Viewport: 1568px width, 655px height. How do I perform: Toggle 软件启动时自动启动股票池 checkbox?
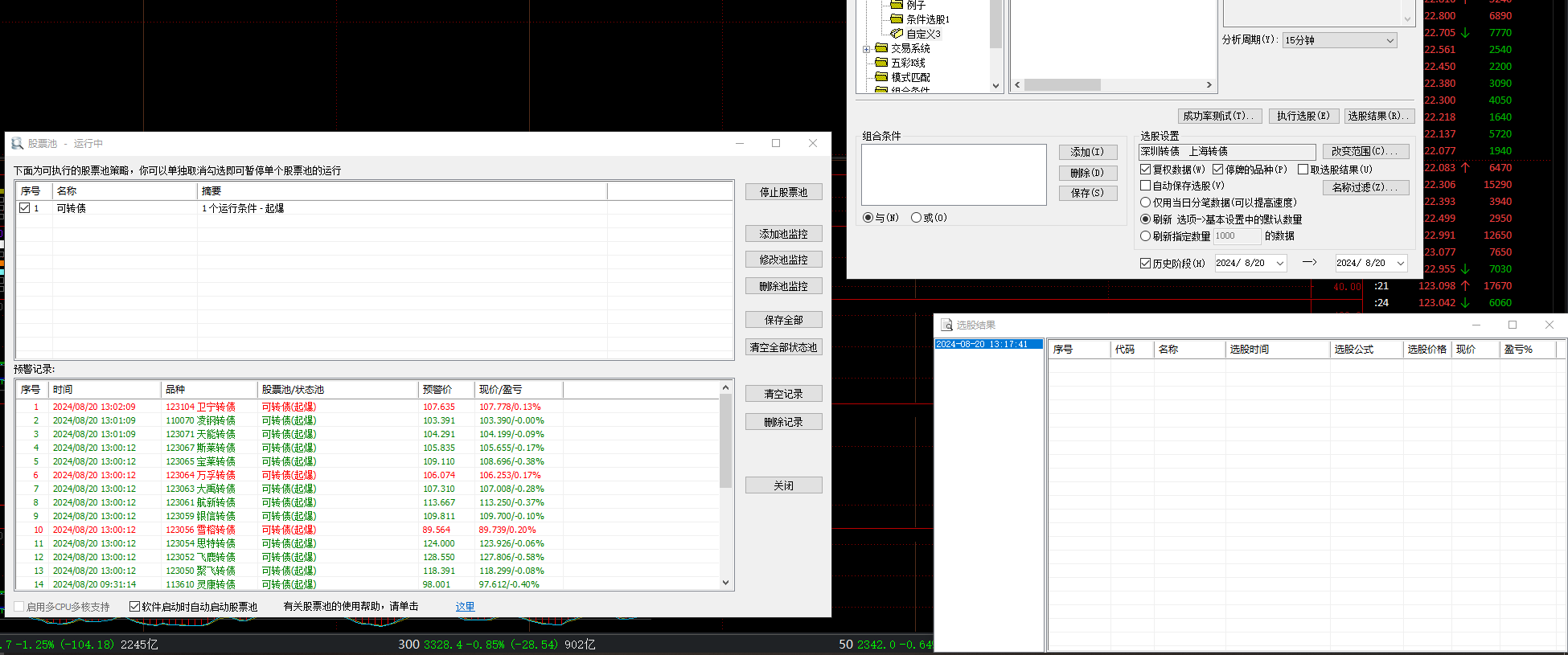pyautogui.click(x=135, y=607)
